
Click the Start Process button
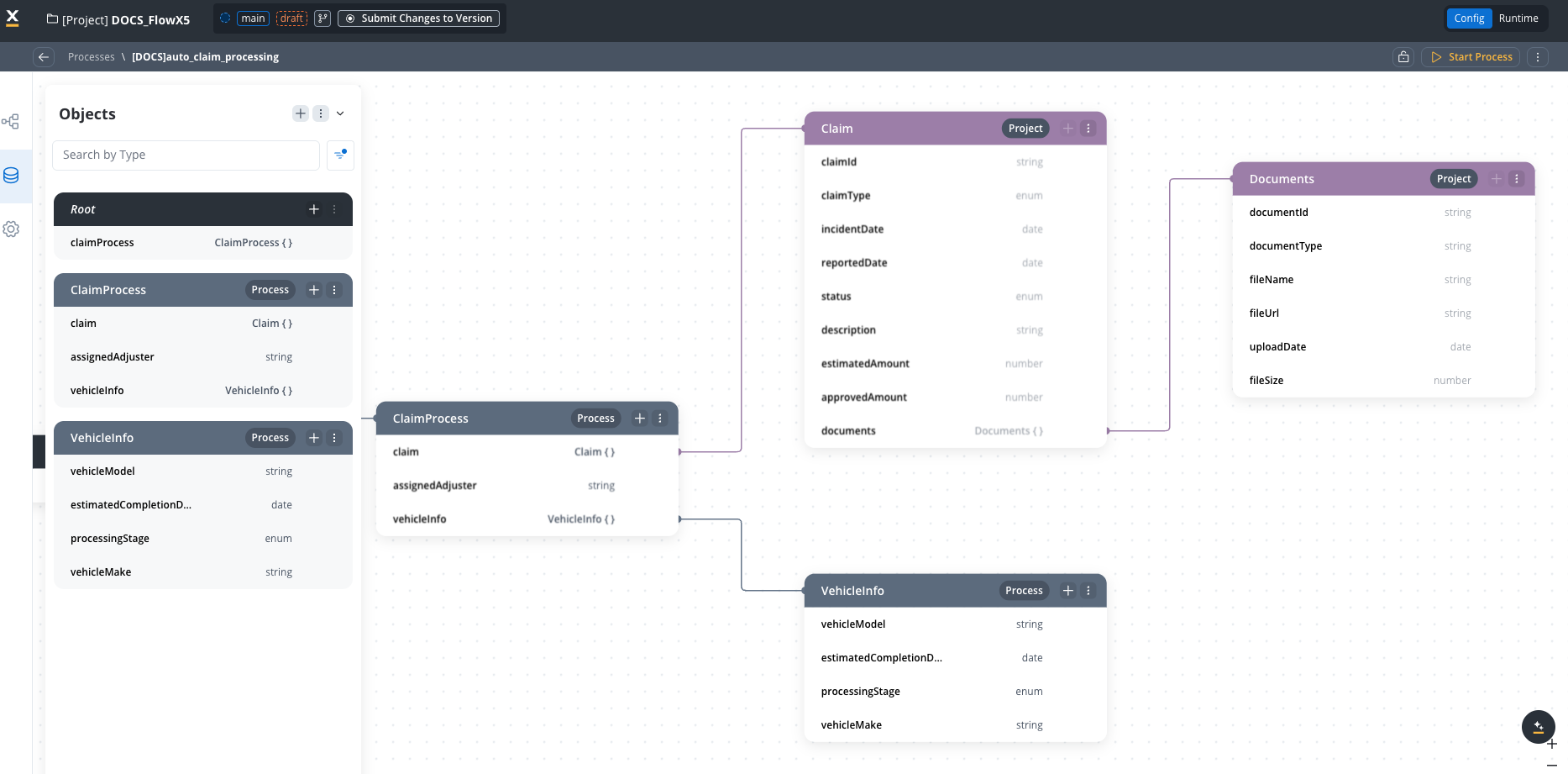(x=1471, y=57)
